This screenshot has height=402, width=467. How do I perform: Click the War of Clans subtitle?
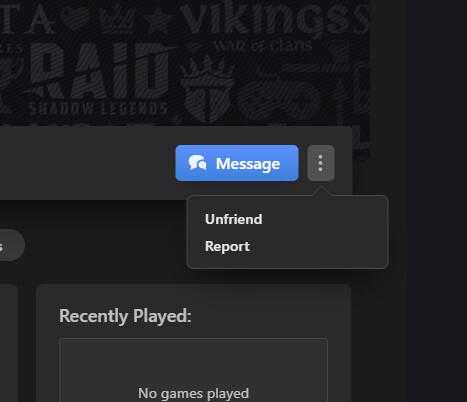262,46
